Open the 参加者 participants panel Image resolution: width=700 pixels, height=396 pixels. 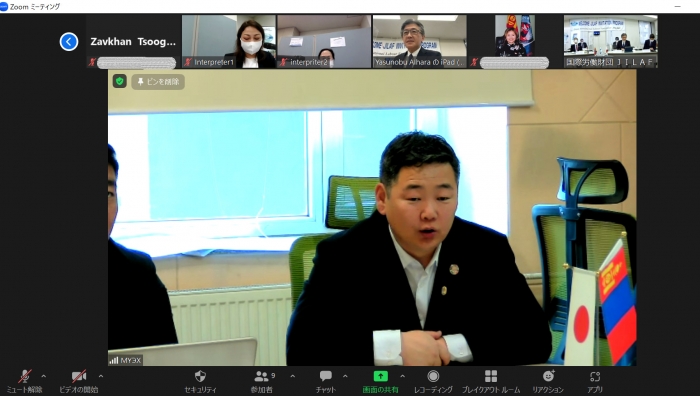[262, 382]
